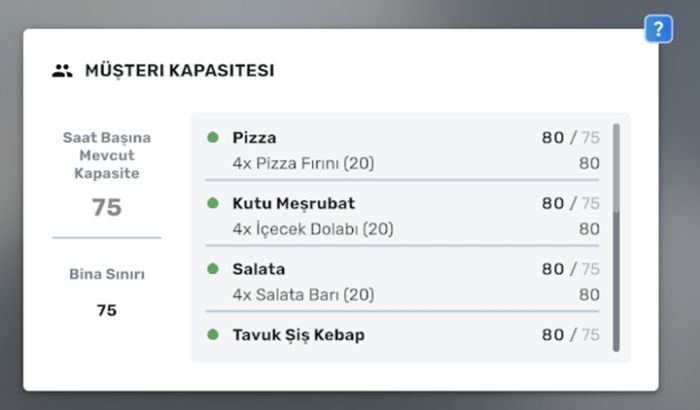Click the 80 / 75 figure for Pizza
The width and height of the screenshot is (700, 410).
pos(570,138)
